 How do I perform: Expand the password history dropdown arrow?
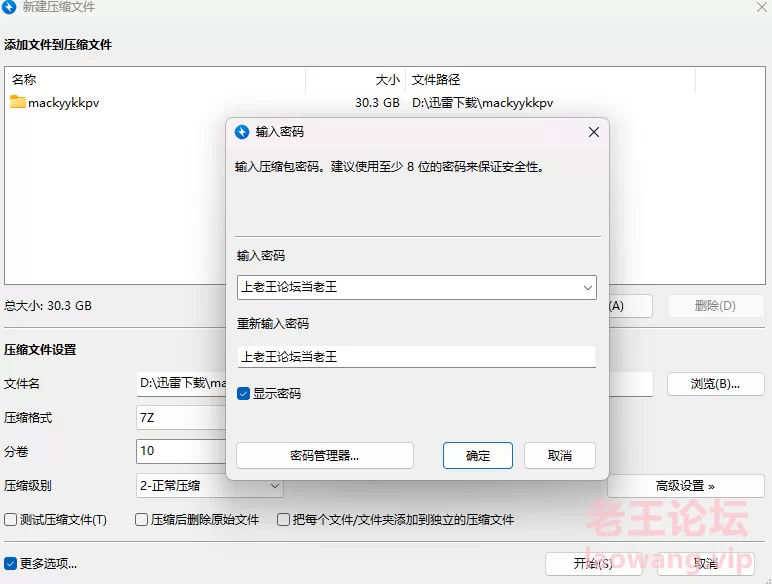coord(587,288)
